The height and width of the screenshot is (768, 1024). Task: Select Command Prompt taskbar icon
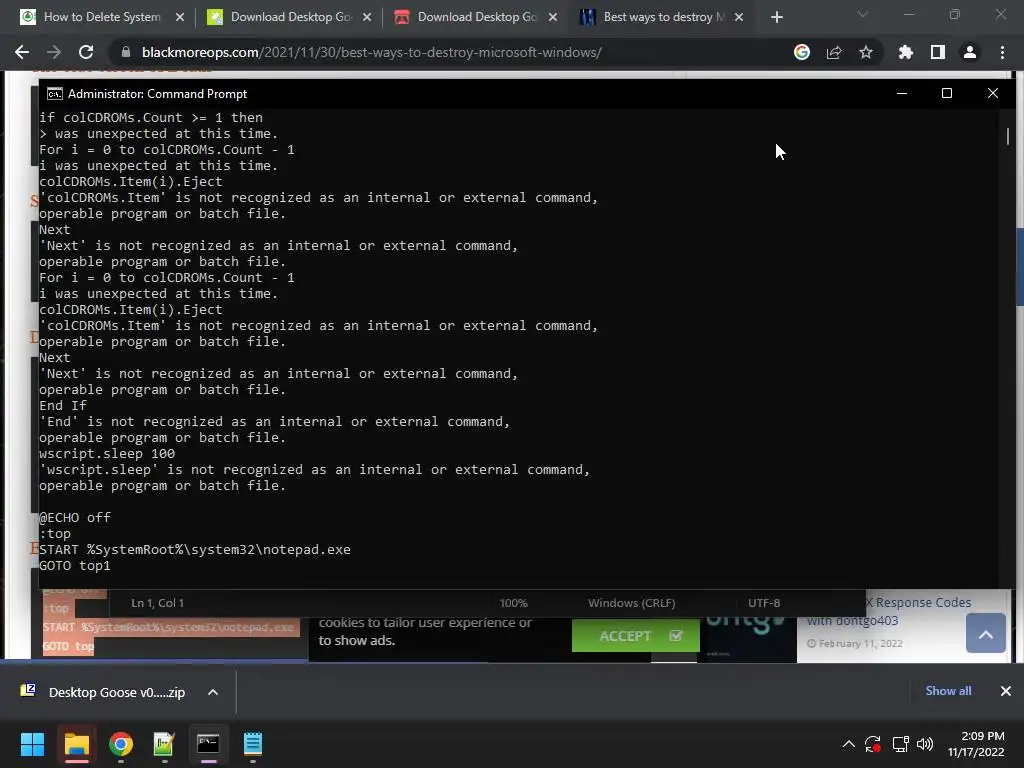pyautogui.click(x=208, y=744)
